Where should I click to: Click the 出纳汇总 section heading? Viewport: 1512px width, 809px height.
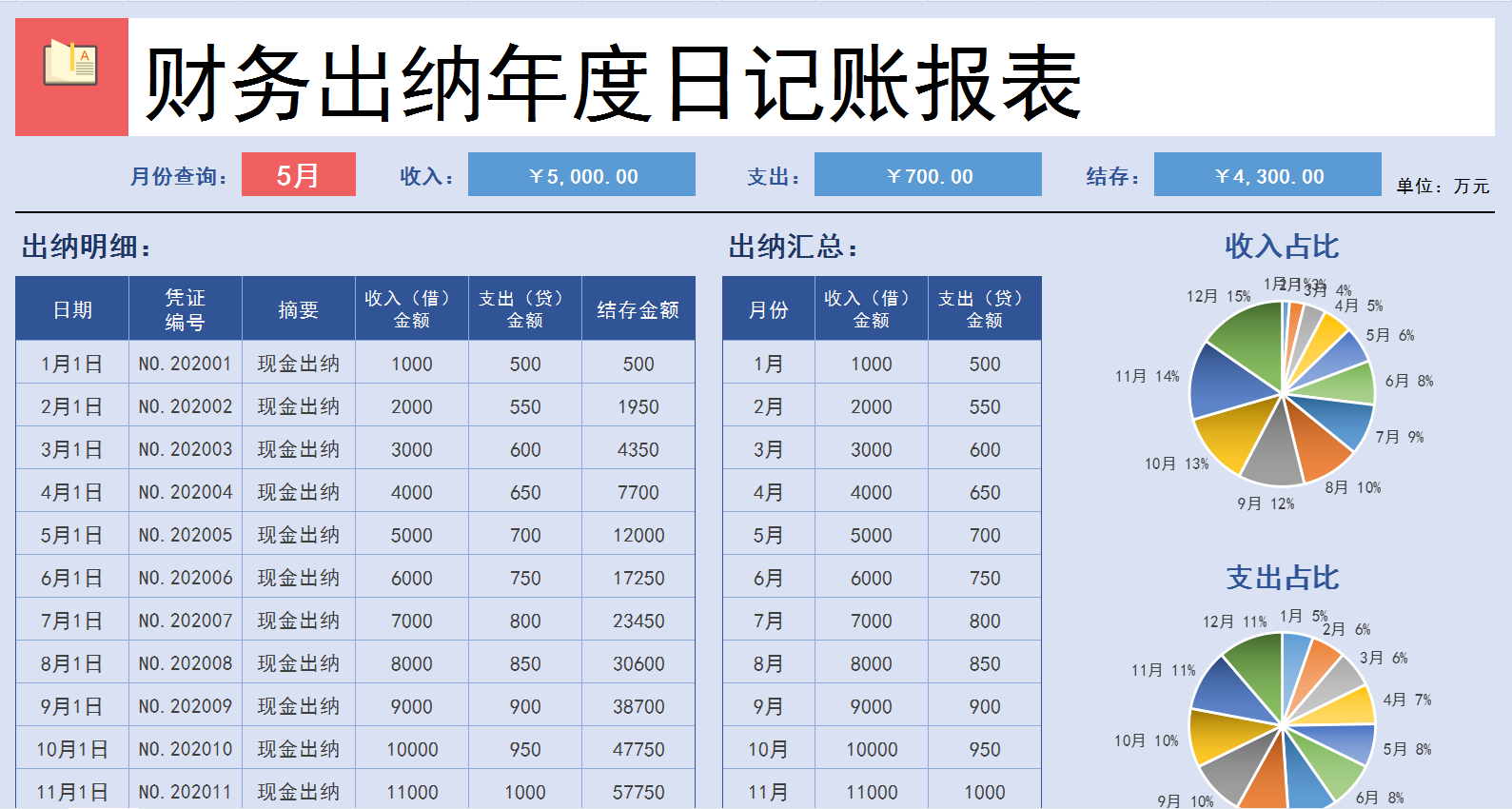(794, 247)
